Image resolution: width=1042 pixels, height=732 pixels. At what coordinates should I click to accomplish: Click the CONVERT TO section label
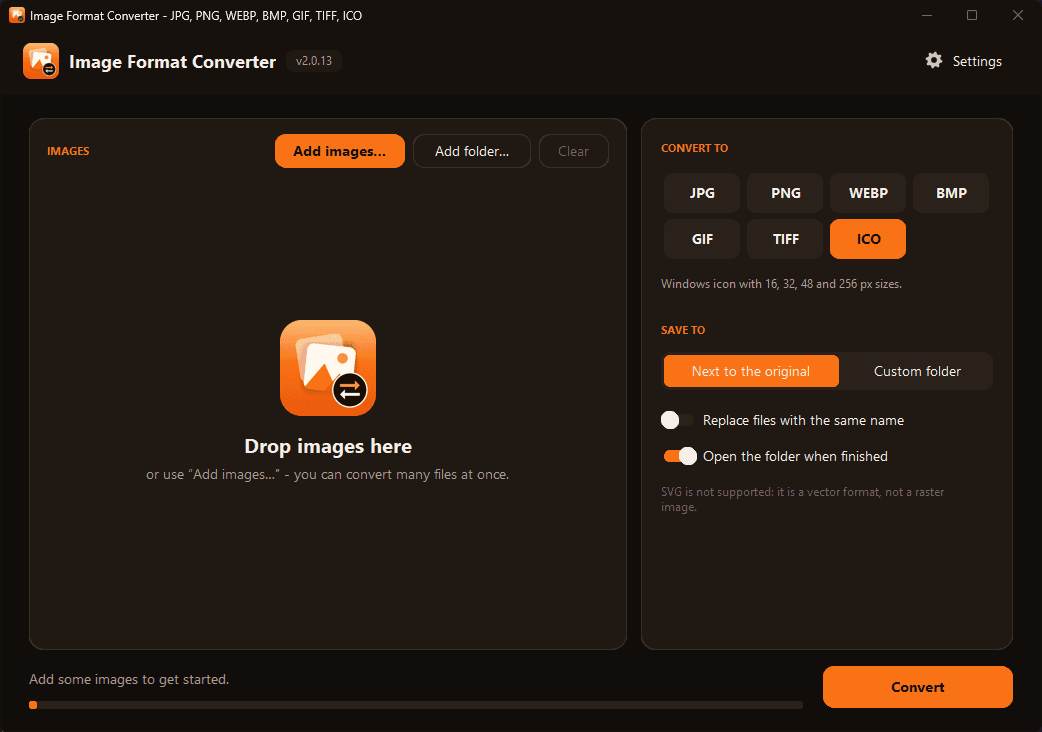[694, 148]
